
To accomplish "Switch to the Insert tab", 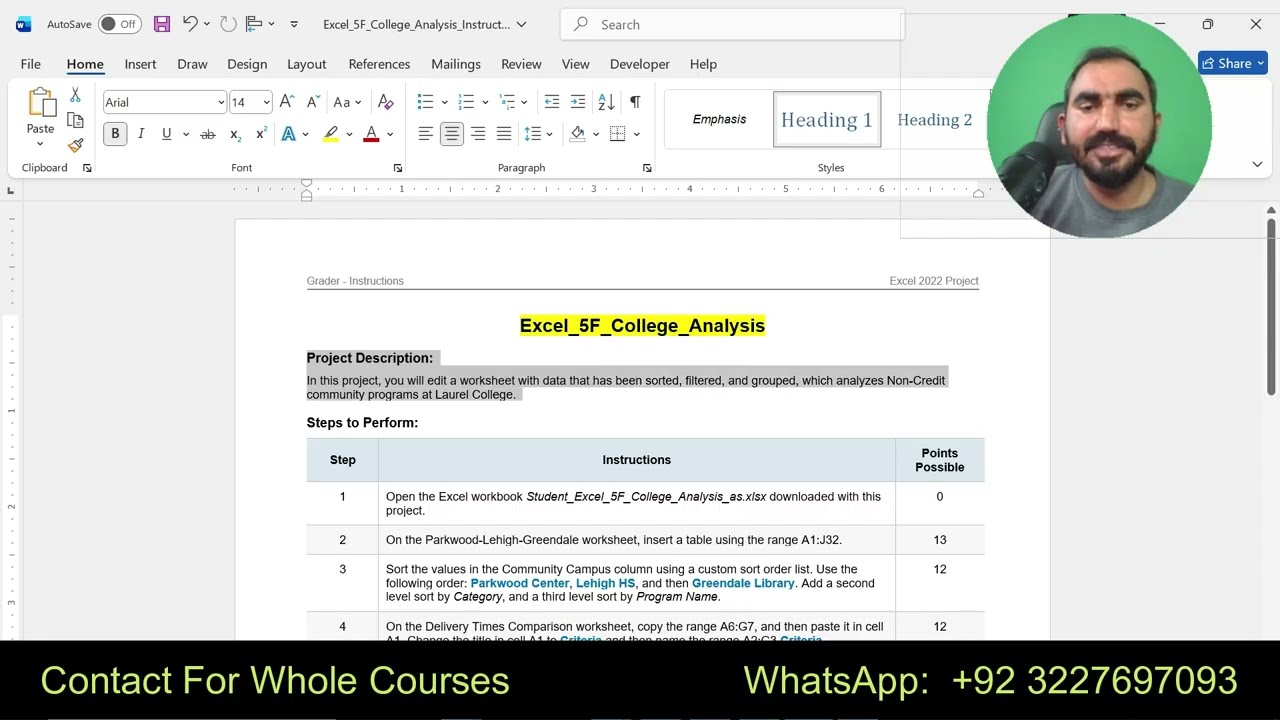I will [x=140, y=64].
